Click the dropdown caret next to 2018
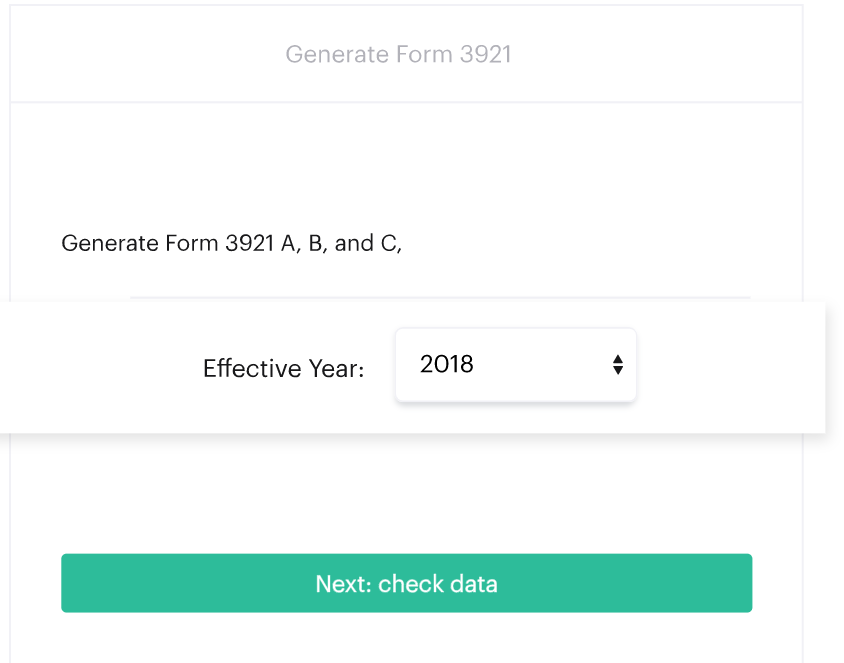 (618, 365)
